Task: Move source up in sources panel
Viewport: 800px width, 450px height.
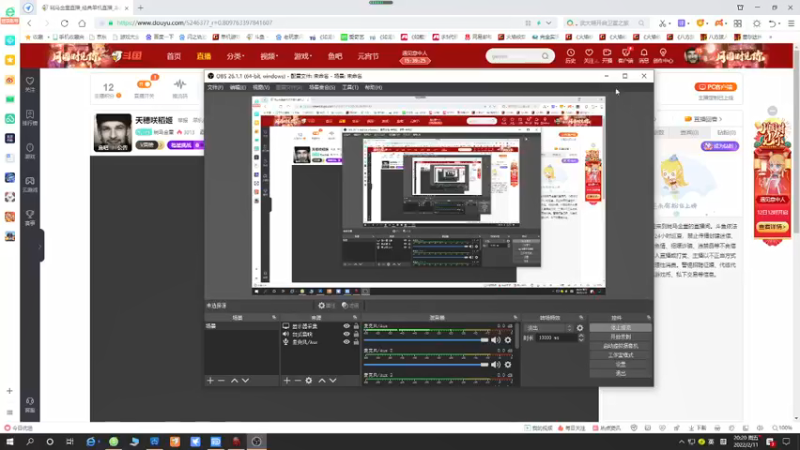Action: pos(322,381)
